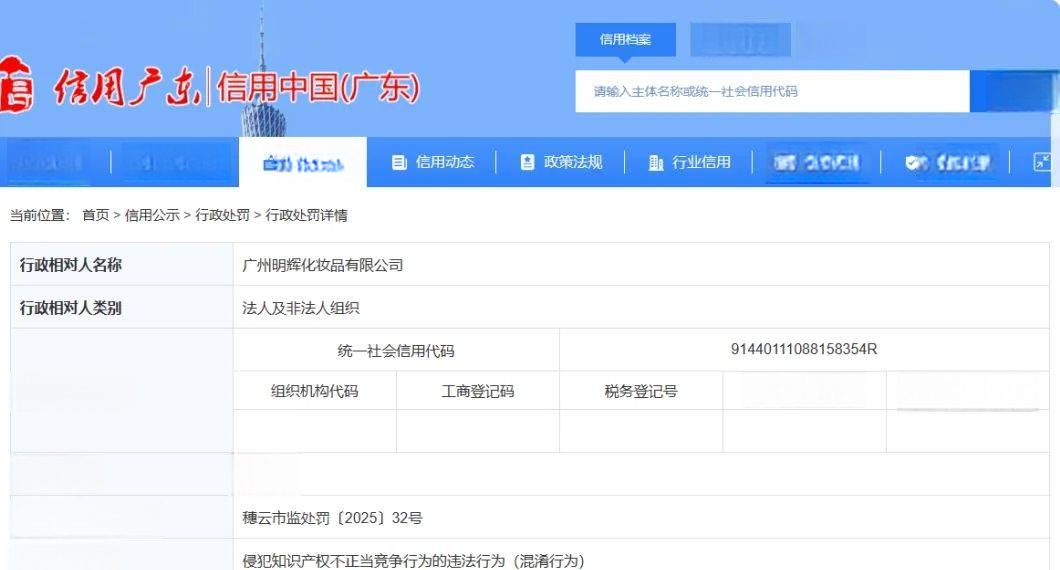Screen dimensions: 1060x570
Task: Click the 信用动态 document icon
Action: [x=399, y=162]
